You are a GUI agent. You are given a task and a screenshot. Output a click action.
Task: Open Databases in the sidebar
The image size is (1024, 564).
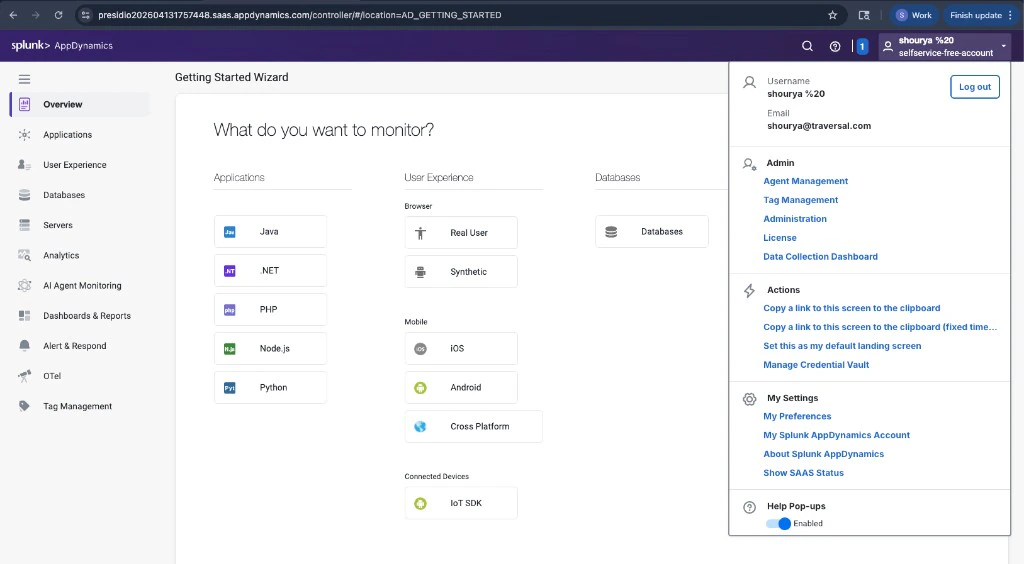click(64, 195)
